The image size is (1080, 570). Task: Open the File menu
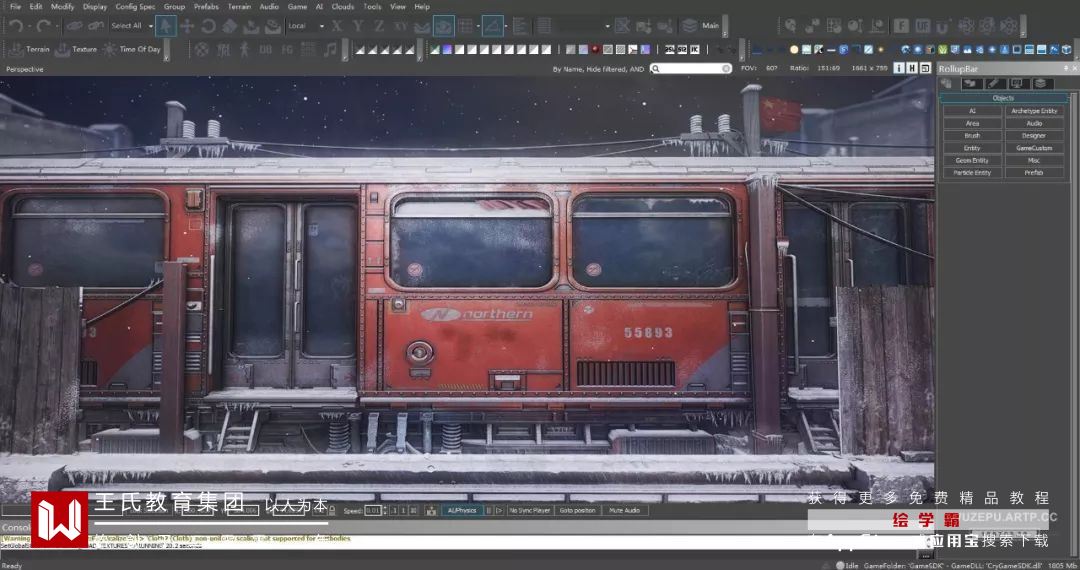(15, 6)
